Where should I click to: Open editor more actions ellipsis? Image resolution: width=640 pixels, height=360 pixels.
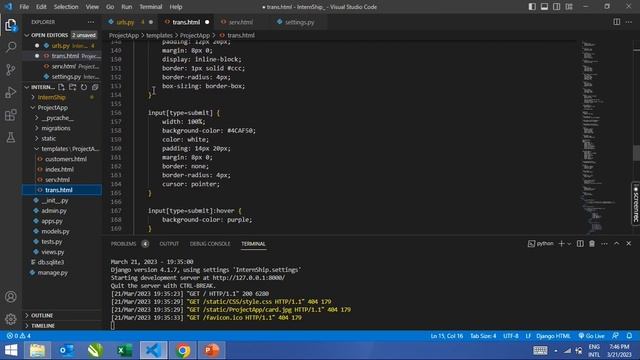pos(629,22)
